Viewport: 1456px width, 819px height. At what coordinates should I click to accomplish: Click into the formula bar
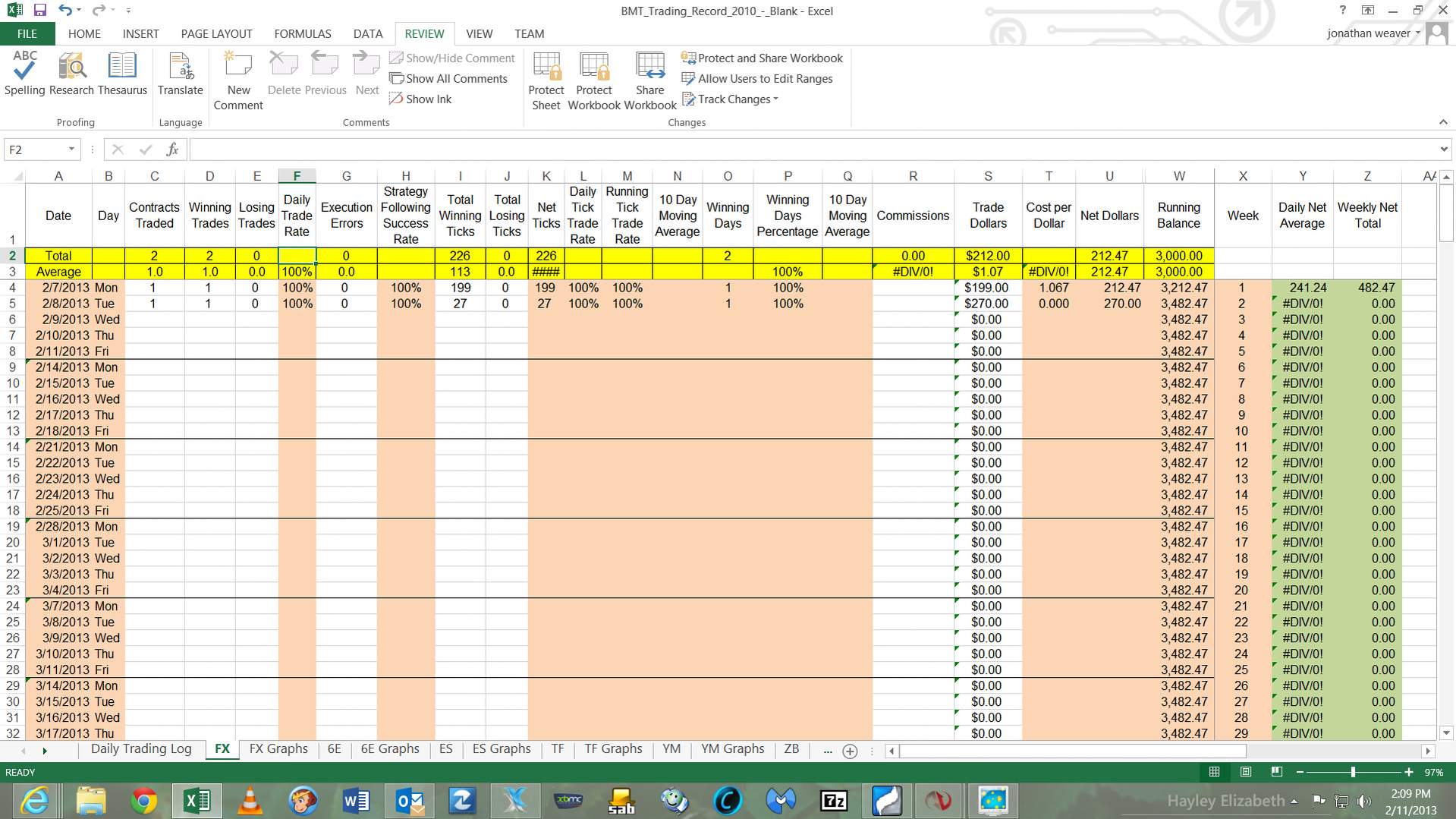click(812, 150)
